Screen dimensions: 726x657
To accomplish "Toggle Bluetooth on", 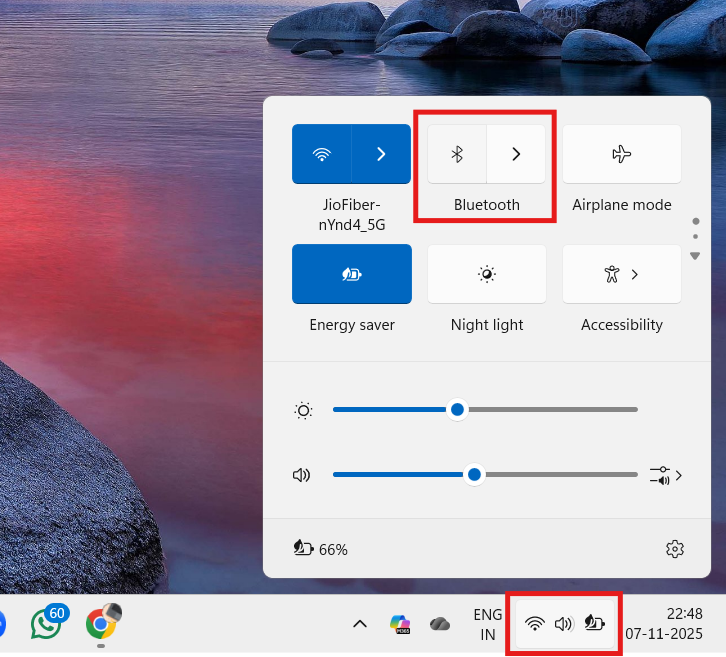I will [x=457, y=154].
